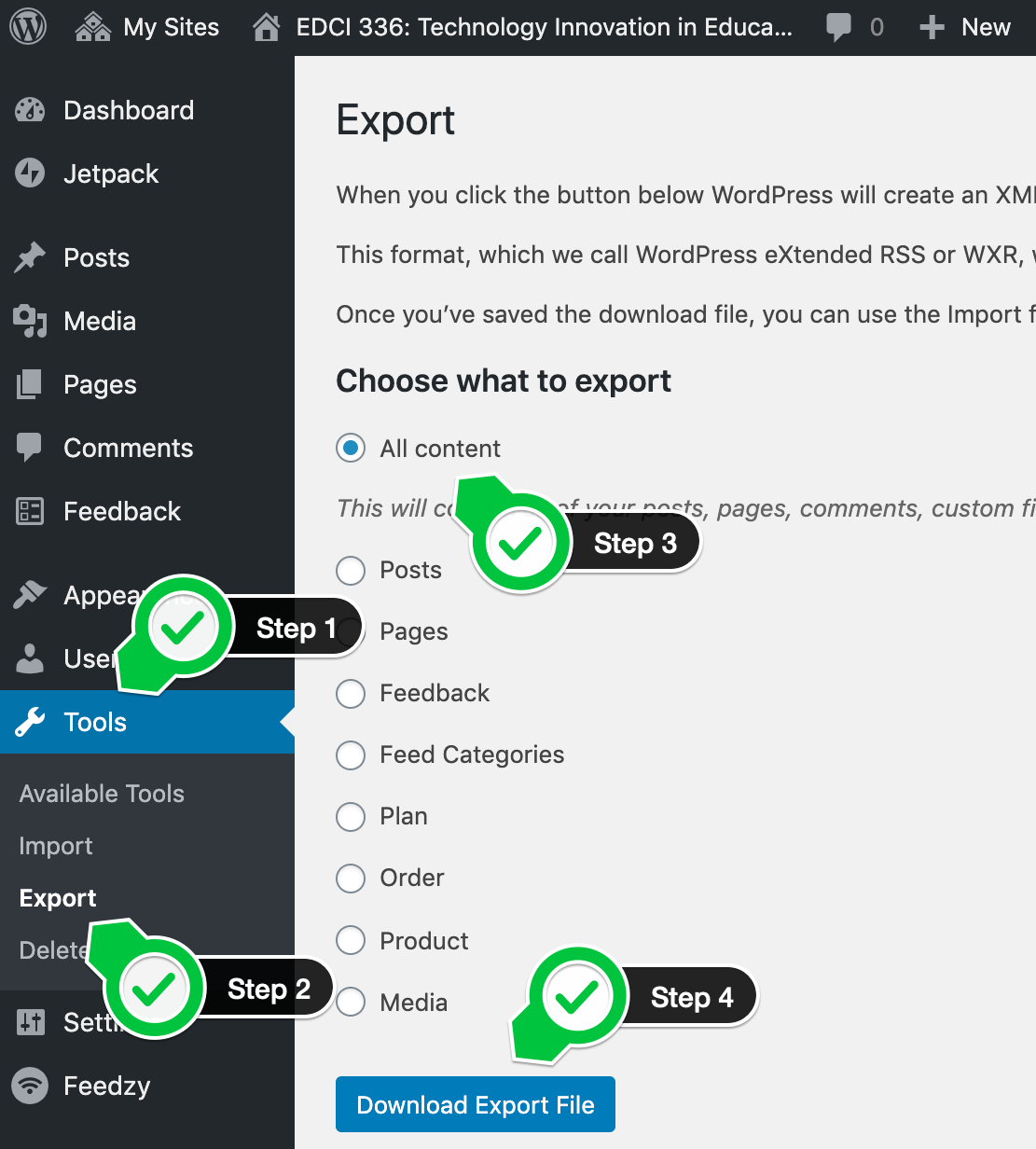Image resolution: width=1036 pixels, height=1149 pixels.
Task: Select the Media radio button
Action: click(351, 1003)
